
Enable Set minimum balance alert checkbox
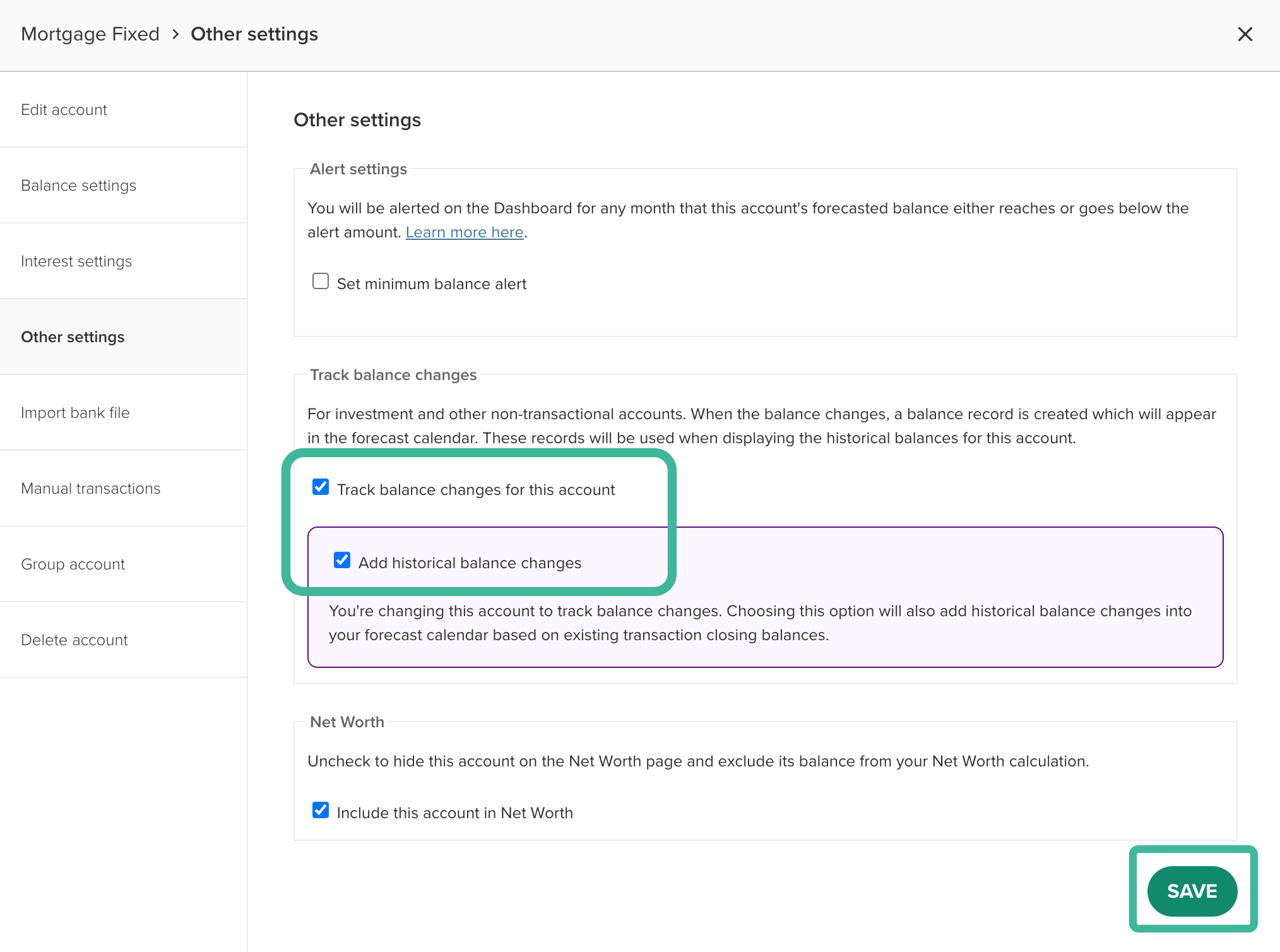pos(321,281)
